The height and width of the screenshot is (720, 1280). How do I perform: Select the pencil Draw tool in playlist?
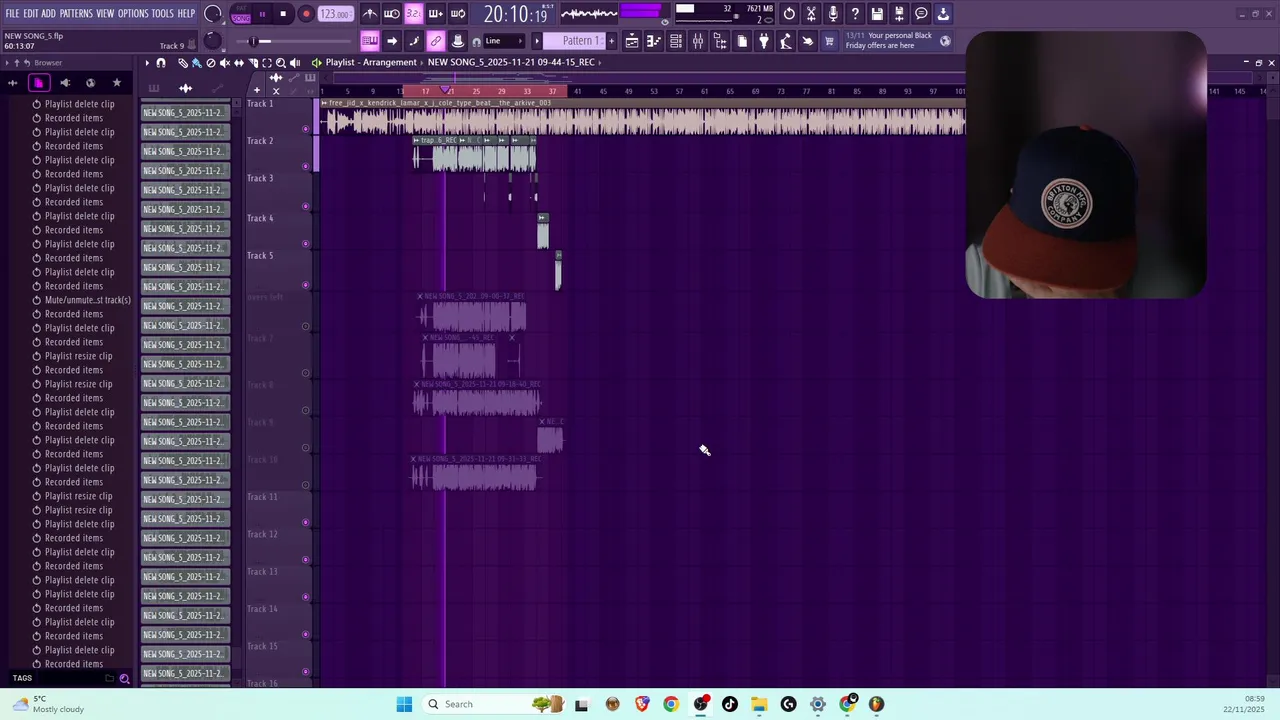pos(182,63)
